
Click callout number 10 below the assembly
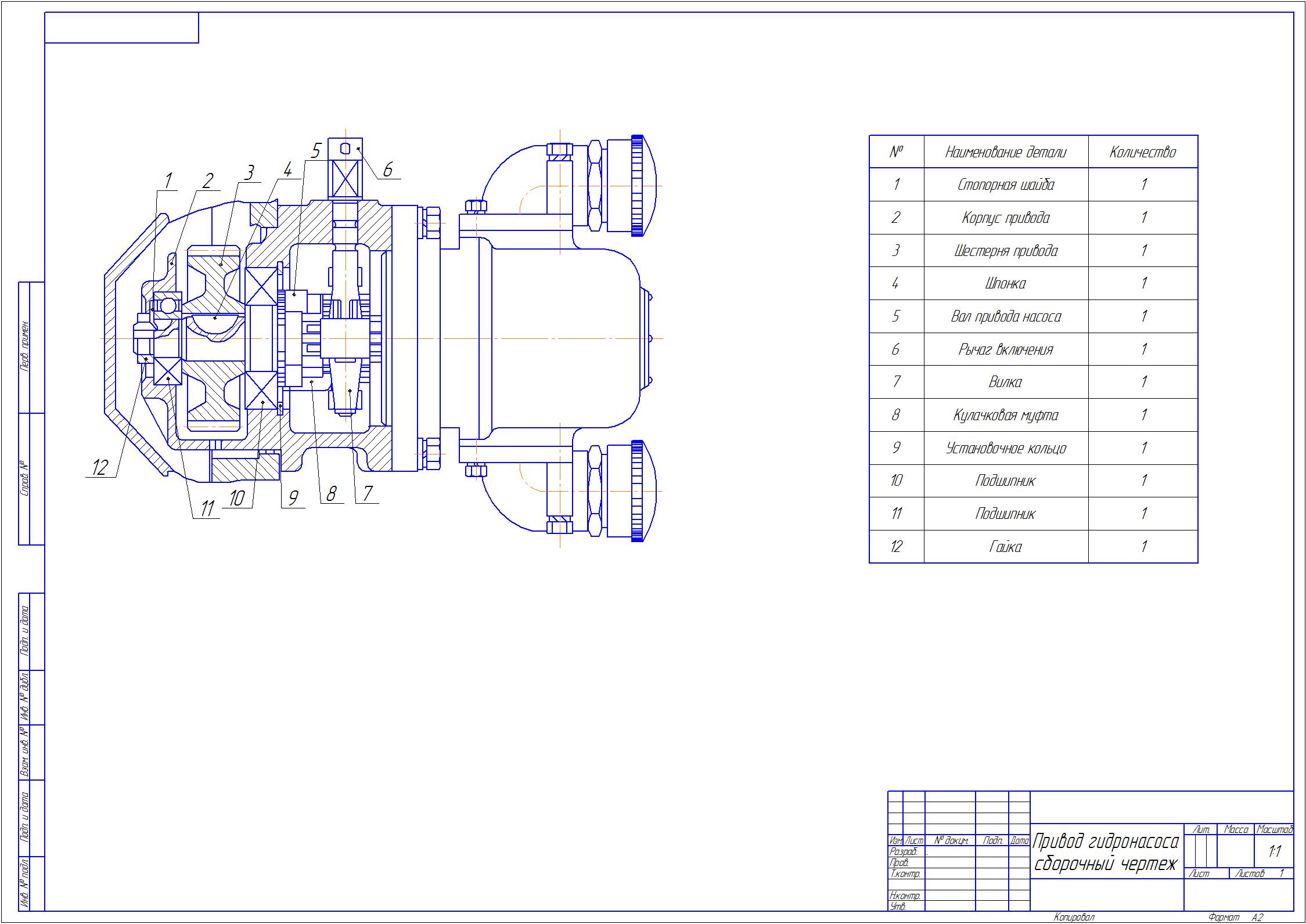coord(237,498)
